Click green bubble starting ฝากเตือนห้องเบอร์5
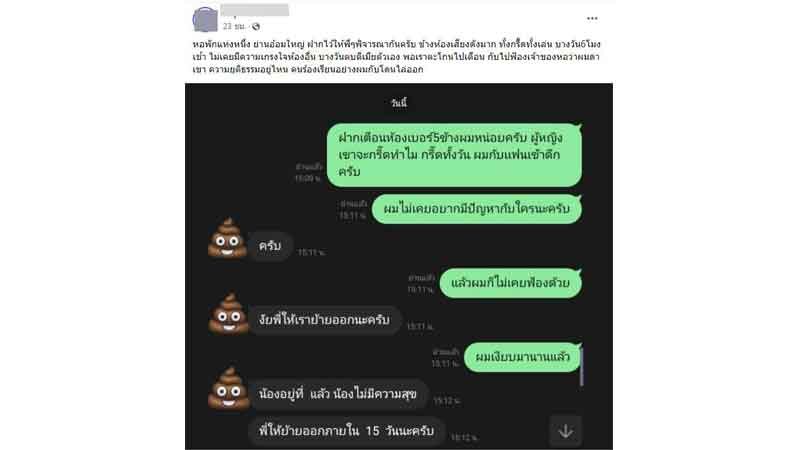 [454, 155]
